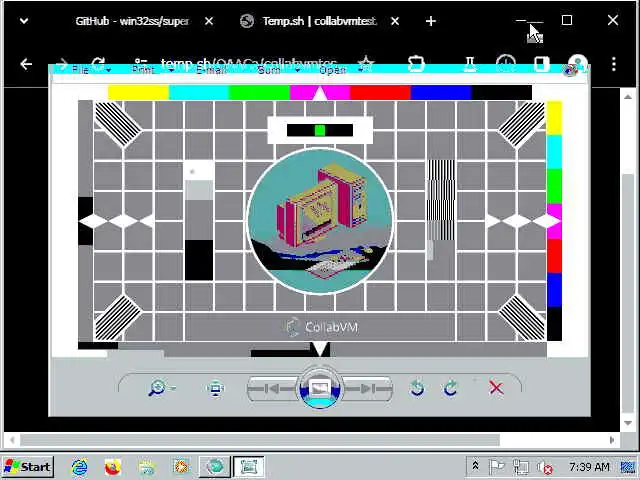Expand the Print dropdown in Photo Viewer
The height and width of the screenshot is (480, 640).
153,70
